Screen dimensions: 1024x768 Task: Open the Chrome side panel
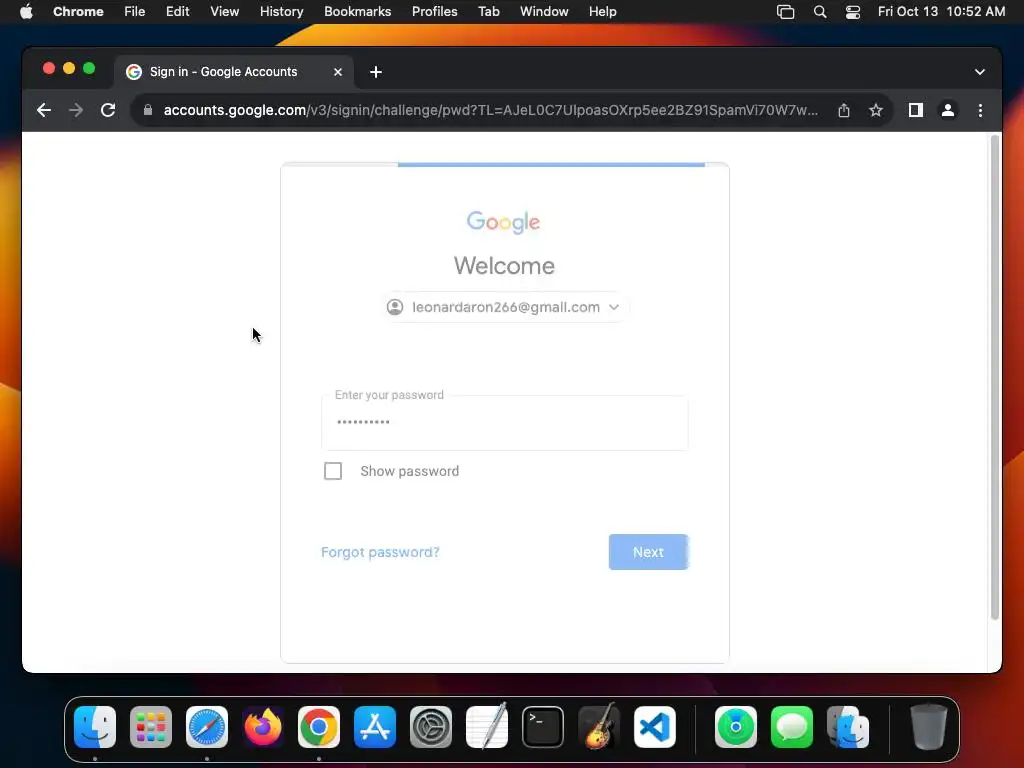916,110
